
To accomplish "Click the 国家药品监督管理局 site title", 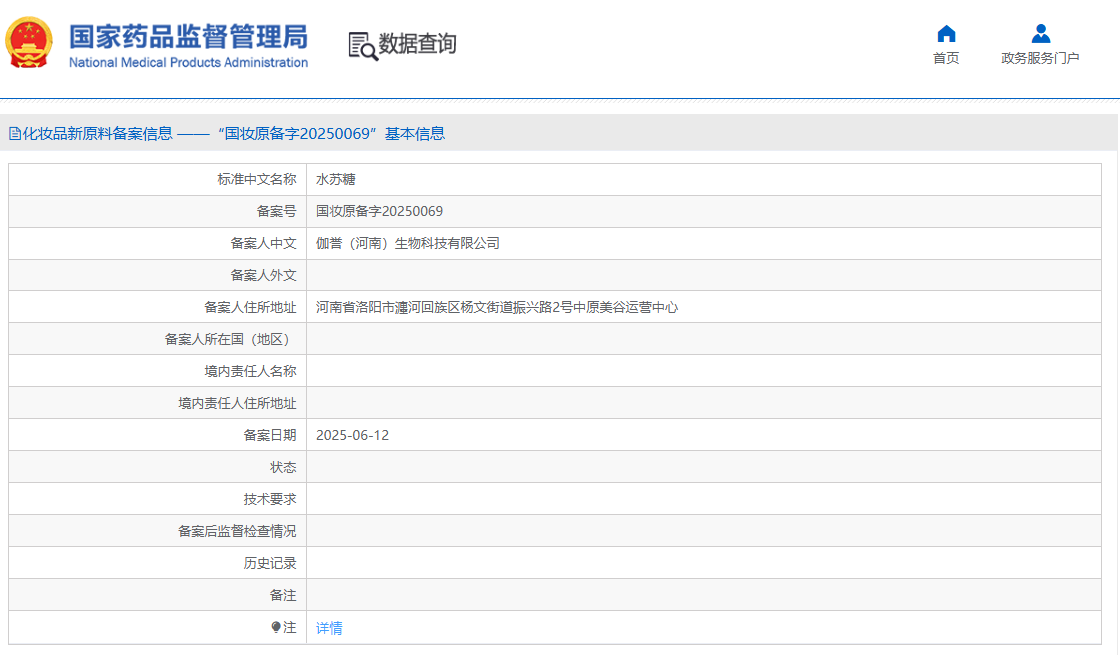I will click(x=188, y=35).
